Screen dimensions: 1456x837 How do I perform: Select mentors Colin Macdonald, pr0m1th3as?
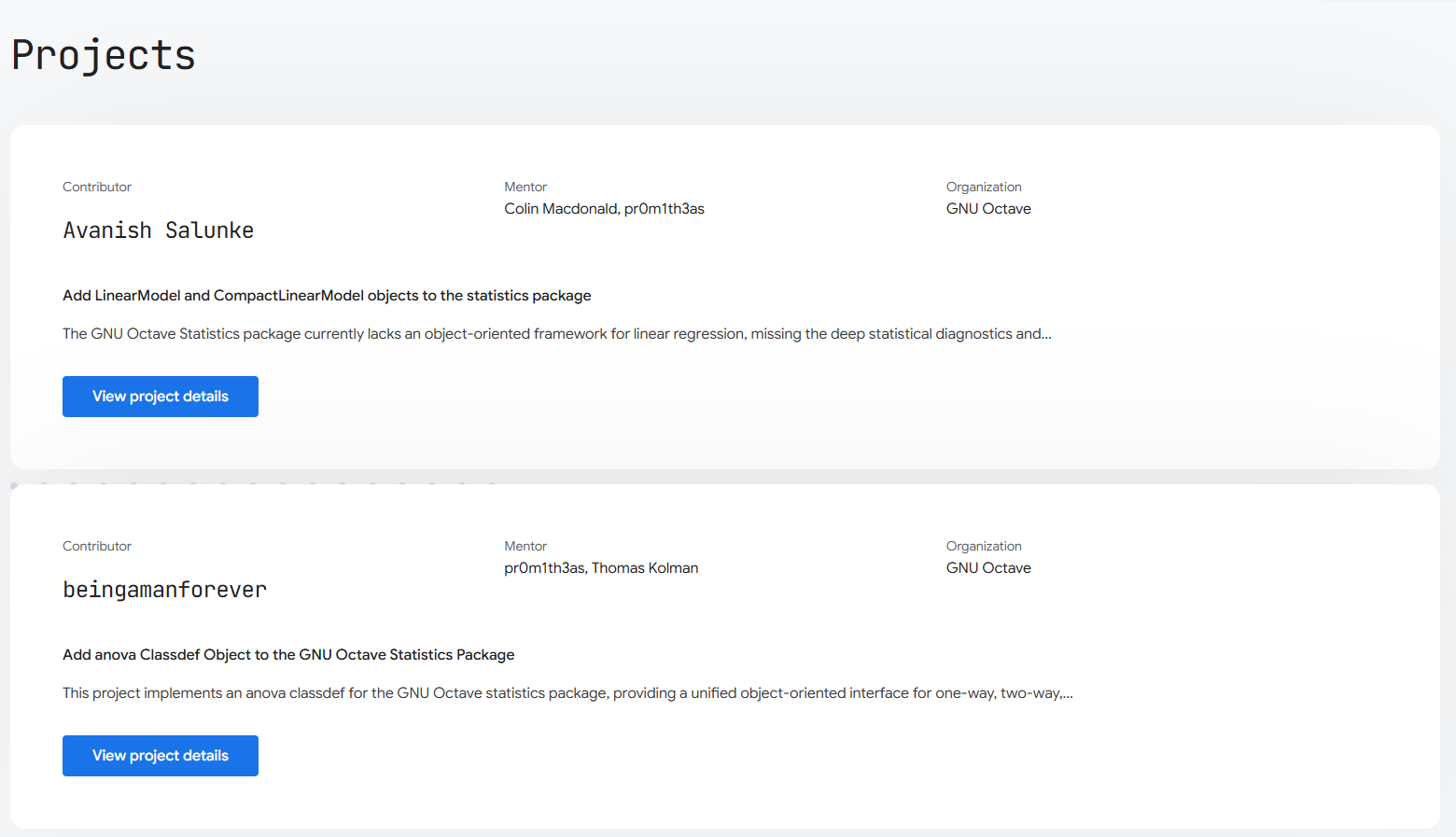click(x=604, y=209)
